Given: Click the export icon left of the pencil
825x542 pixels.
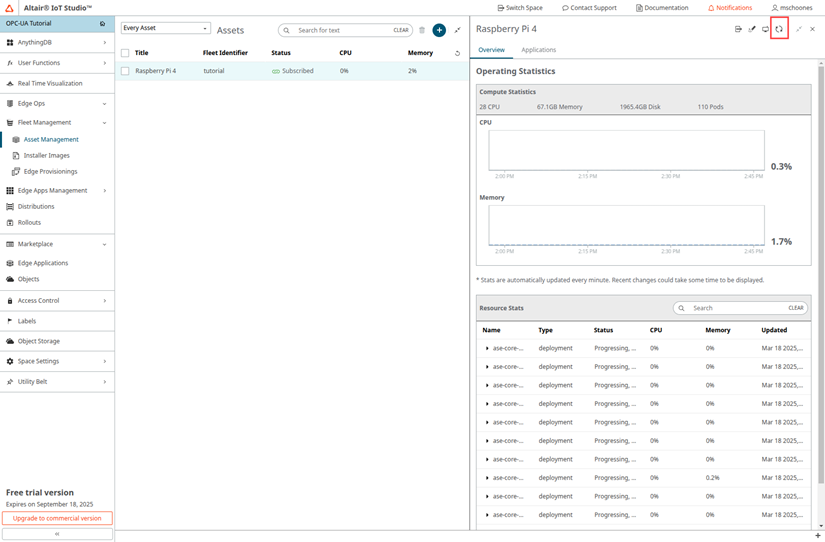Looking at the screenshot, I should point(738,29).
